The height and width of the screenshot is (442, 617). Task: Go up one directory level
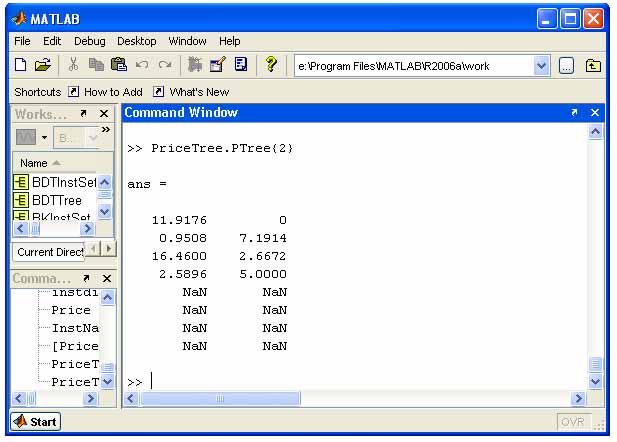[593, 66]
